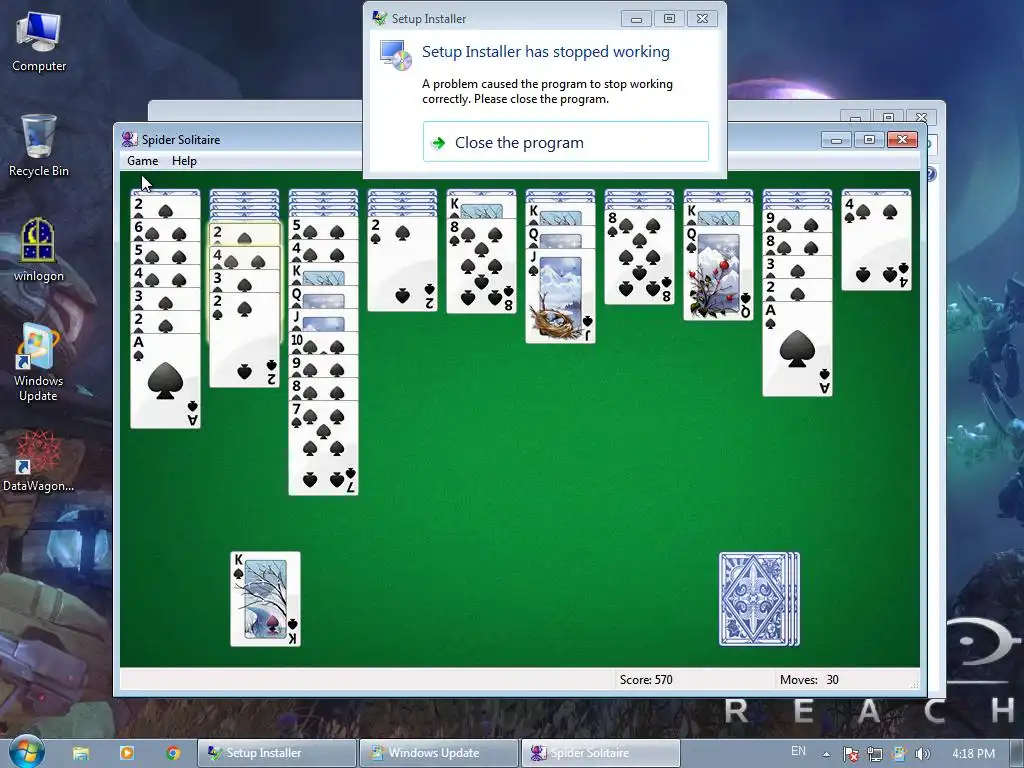Open the Windows Update desktop shortcut
Screen dimensions: 1024x768
click(x=39, y=362)
